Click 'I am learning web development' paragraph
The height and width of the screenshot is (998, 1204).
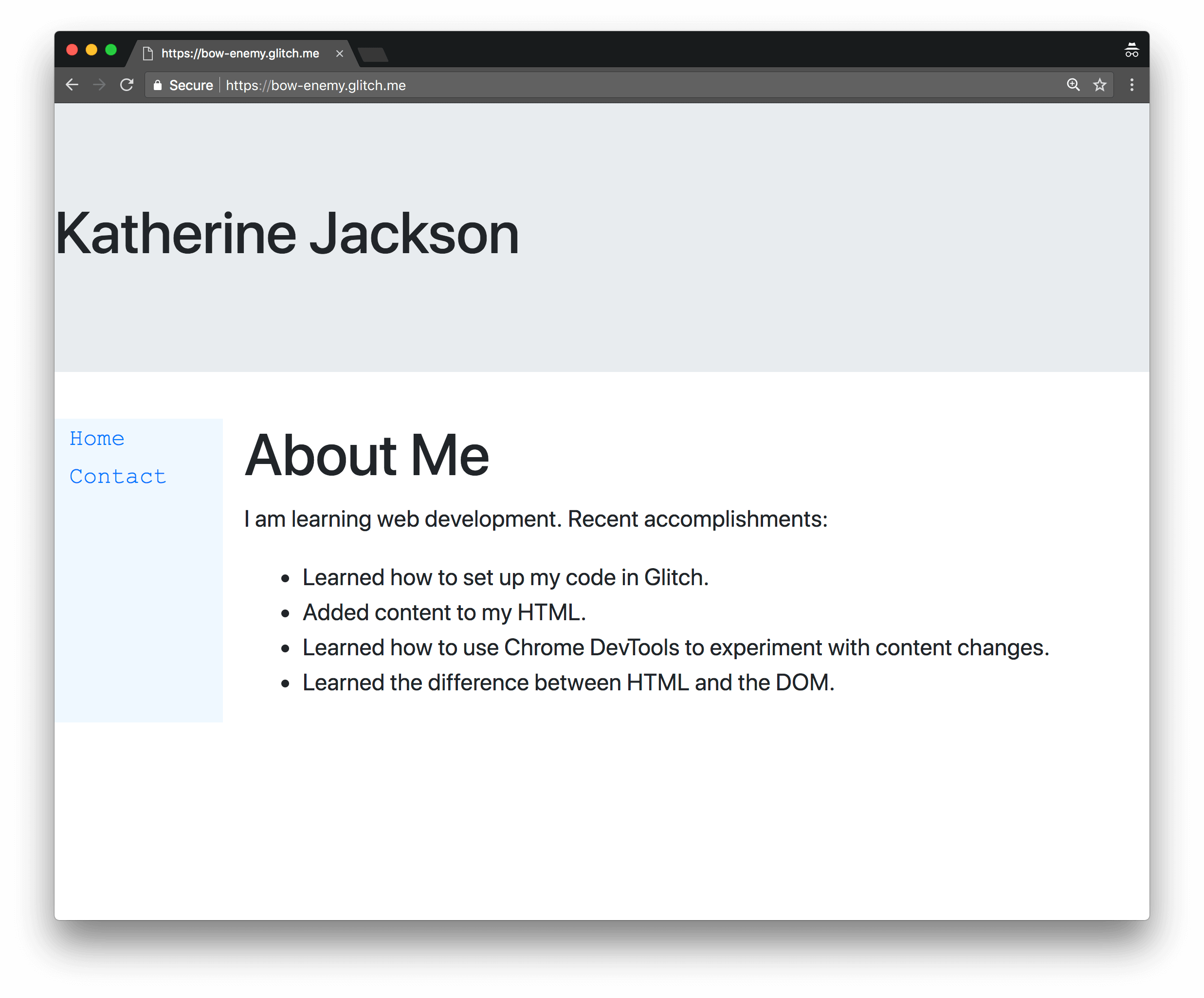(536, 519)
